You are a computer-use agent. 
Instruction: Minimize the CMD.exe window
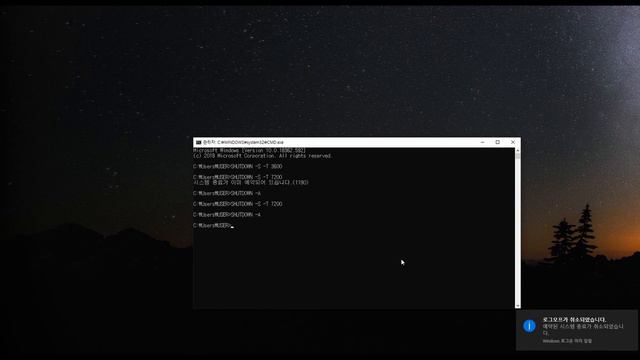(x=482, y=142)
